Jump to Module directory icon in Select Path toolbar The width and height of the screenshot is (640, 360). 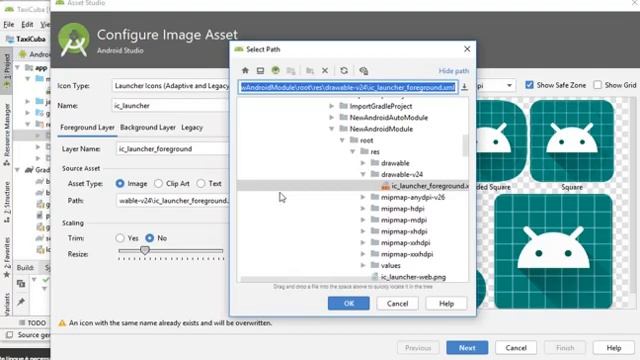[291, 71]
